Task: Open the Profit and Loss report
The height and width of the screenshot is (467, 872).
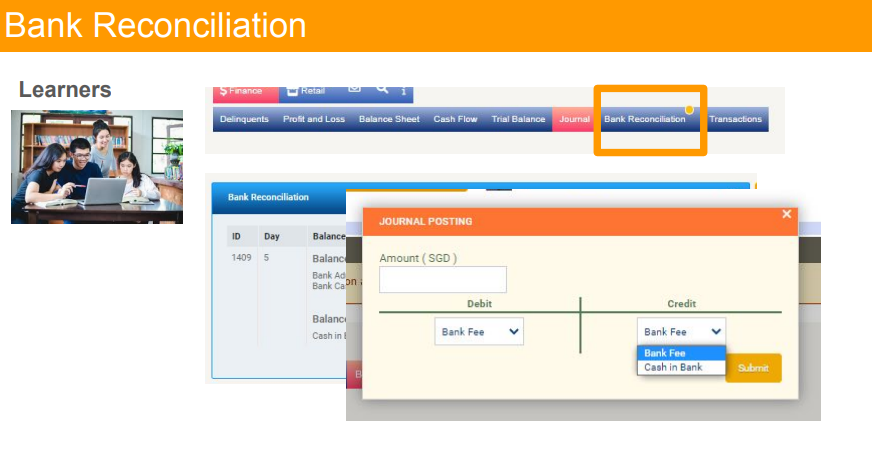Action: (x=314, y=119)
